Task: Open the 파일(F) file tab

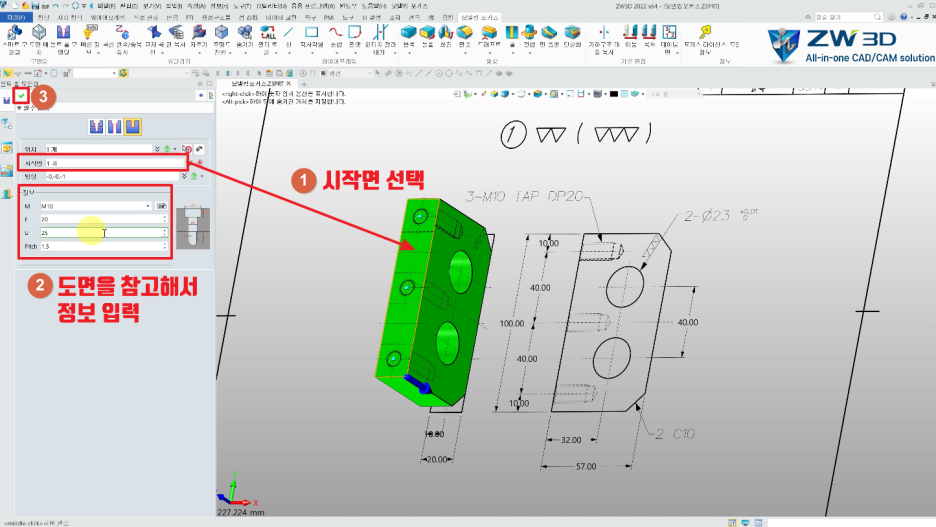Action: 15,17
